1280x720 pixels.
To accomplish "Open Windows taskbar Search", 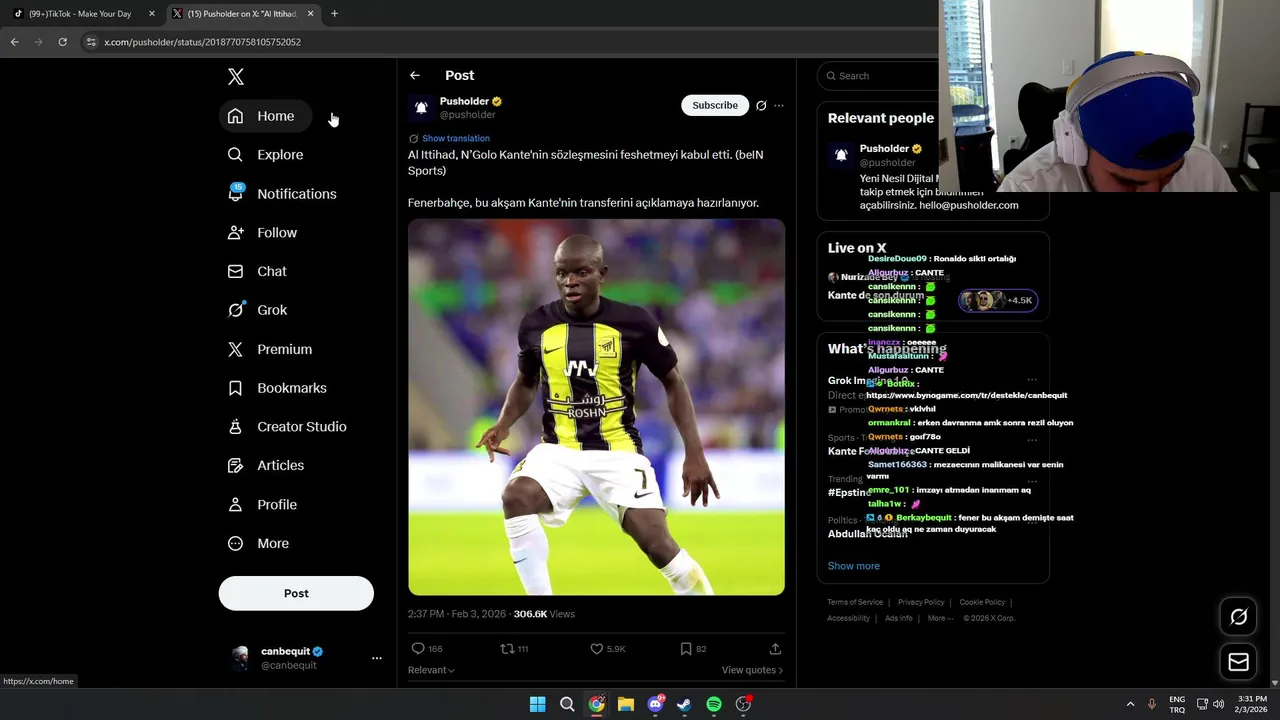I will coord(567,704).
